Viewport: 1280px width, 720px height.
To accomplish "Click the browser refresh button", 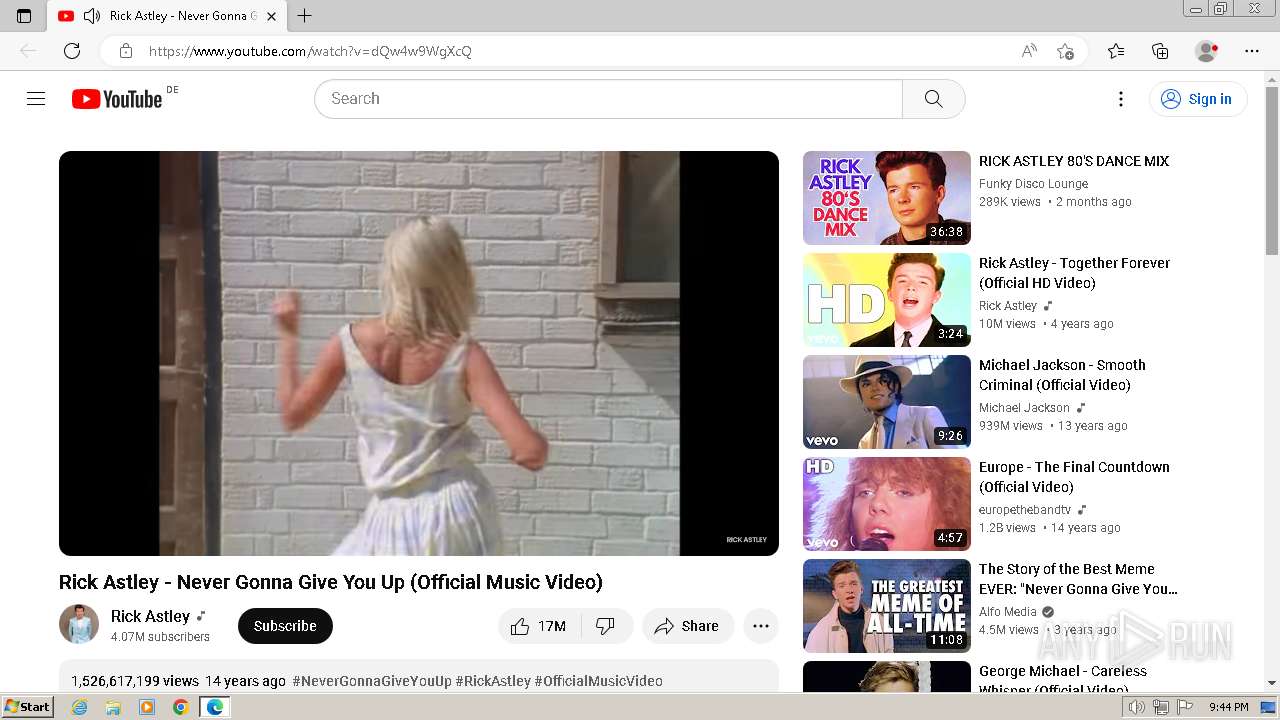I will pos(72,51).
